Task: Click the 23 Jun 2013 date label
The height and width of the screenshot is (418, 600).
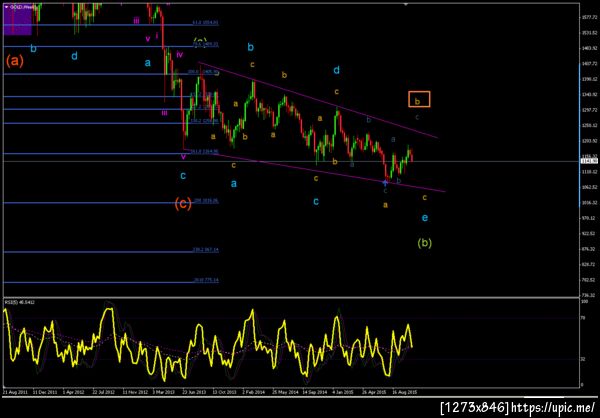Action: pyautogui.click(x=192, y=392)
